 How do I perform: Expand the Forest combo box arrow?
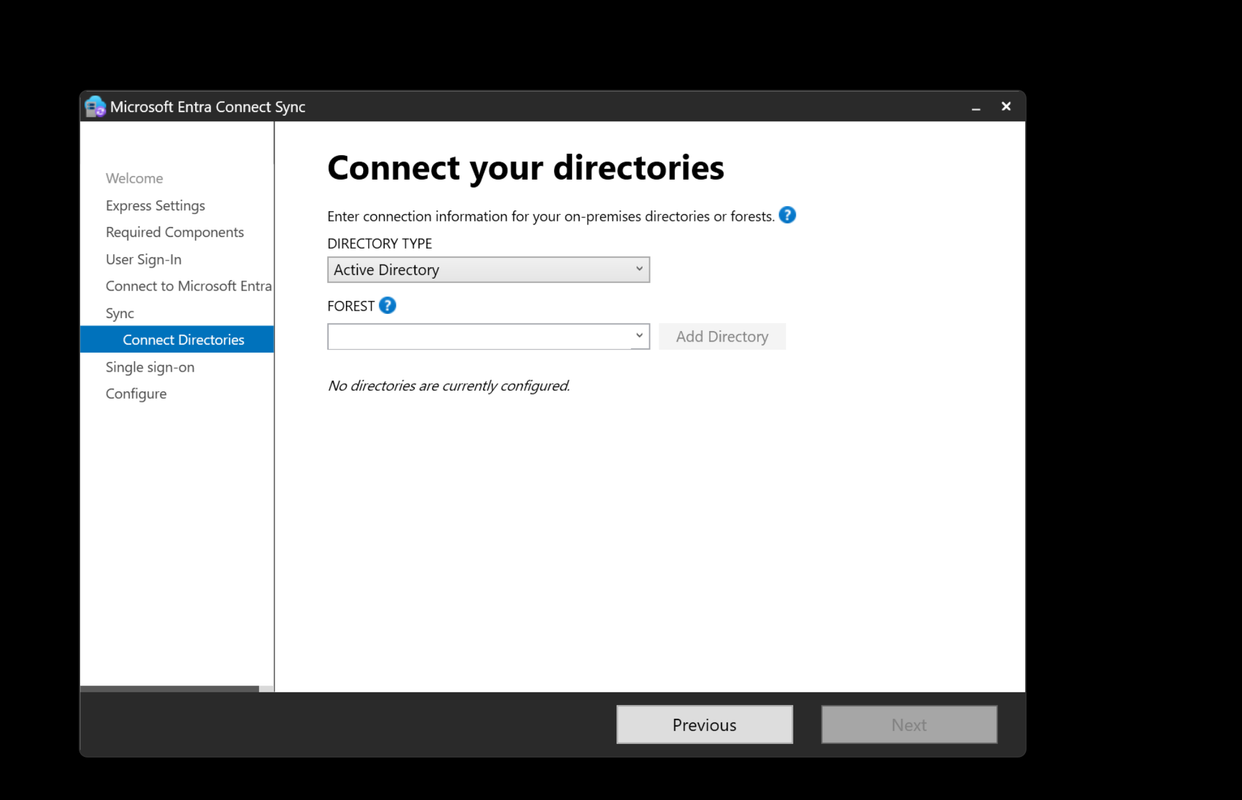[x=639, y=336]
